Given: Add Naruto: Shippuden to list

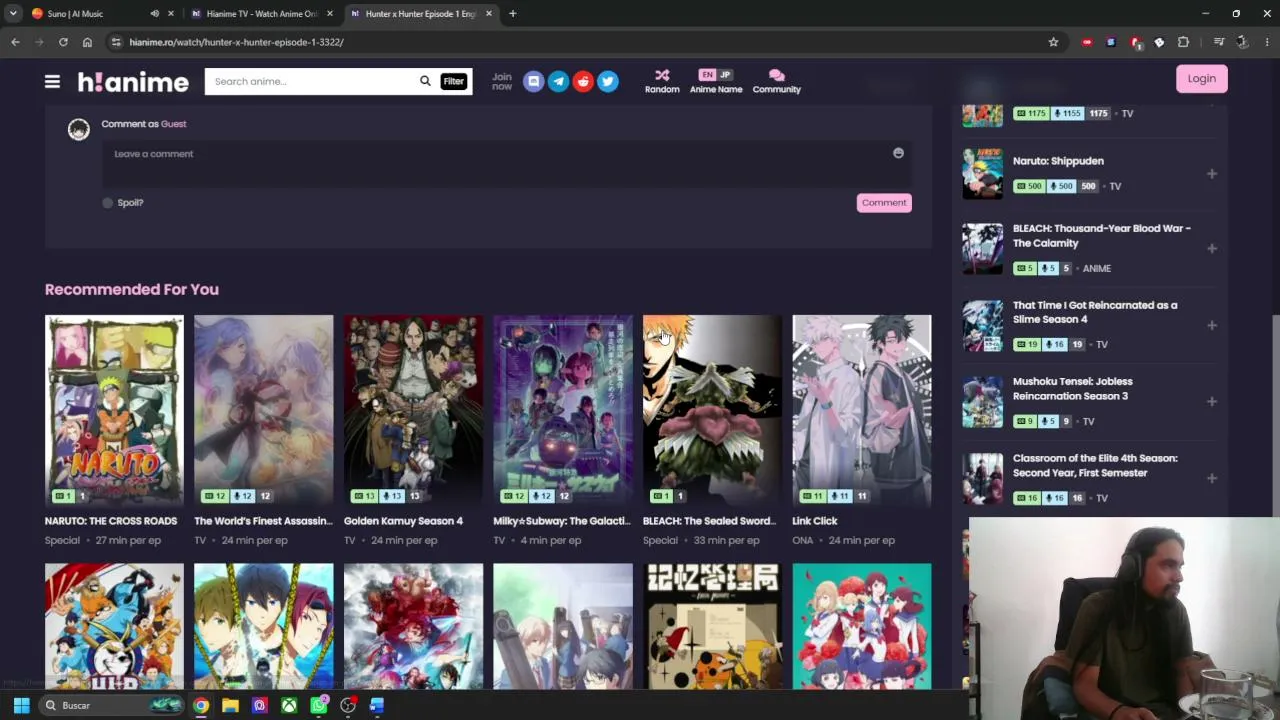Looking at the screenshot, I should coord(1211,174).
